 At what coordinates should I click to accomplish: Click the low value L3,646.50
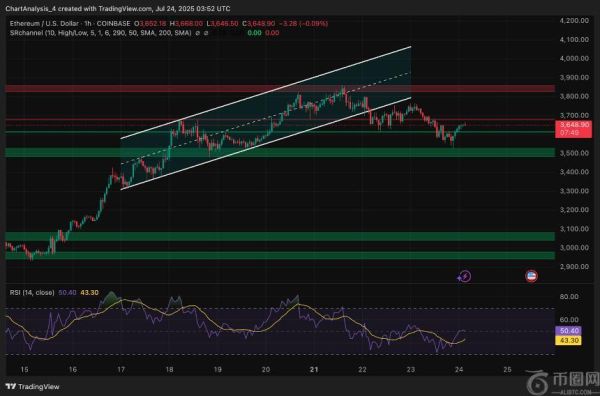click(x=222, y=24)
